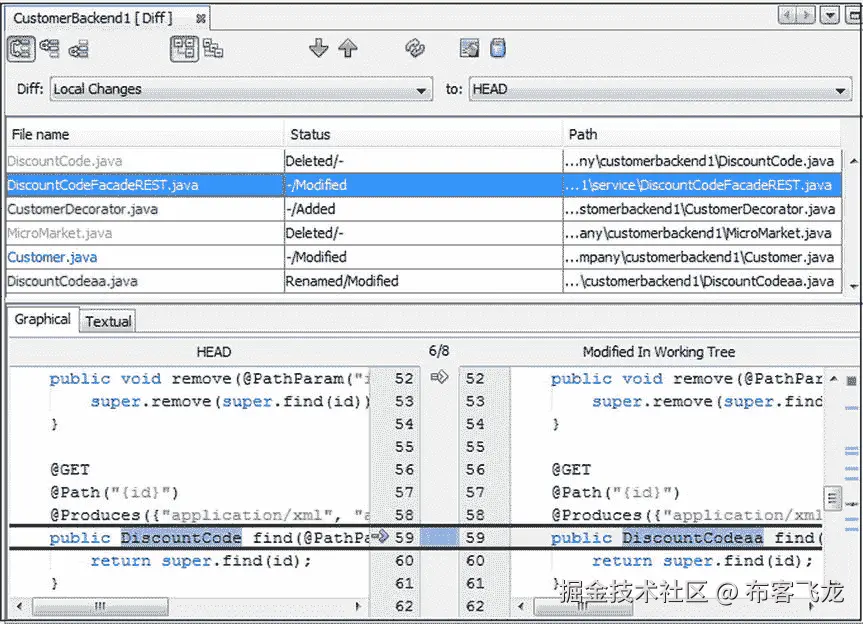The image size is (863, 624).
Task: Click the leftmost Refresh Diff toolbar icon
Action: [x=21, y=48]
